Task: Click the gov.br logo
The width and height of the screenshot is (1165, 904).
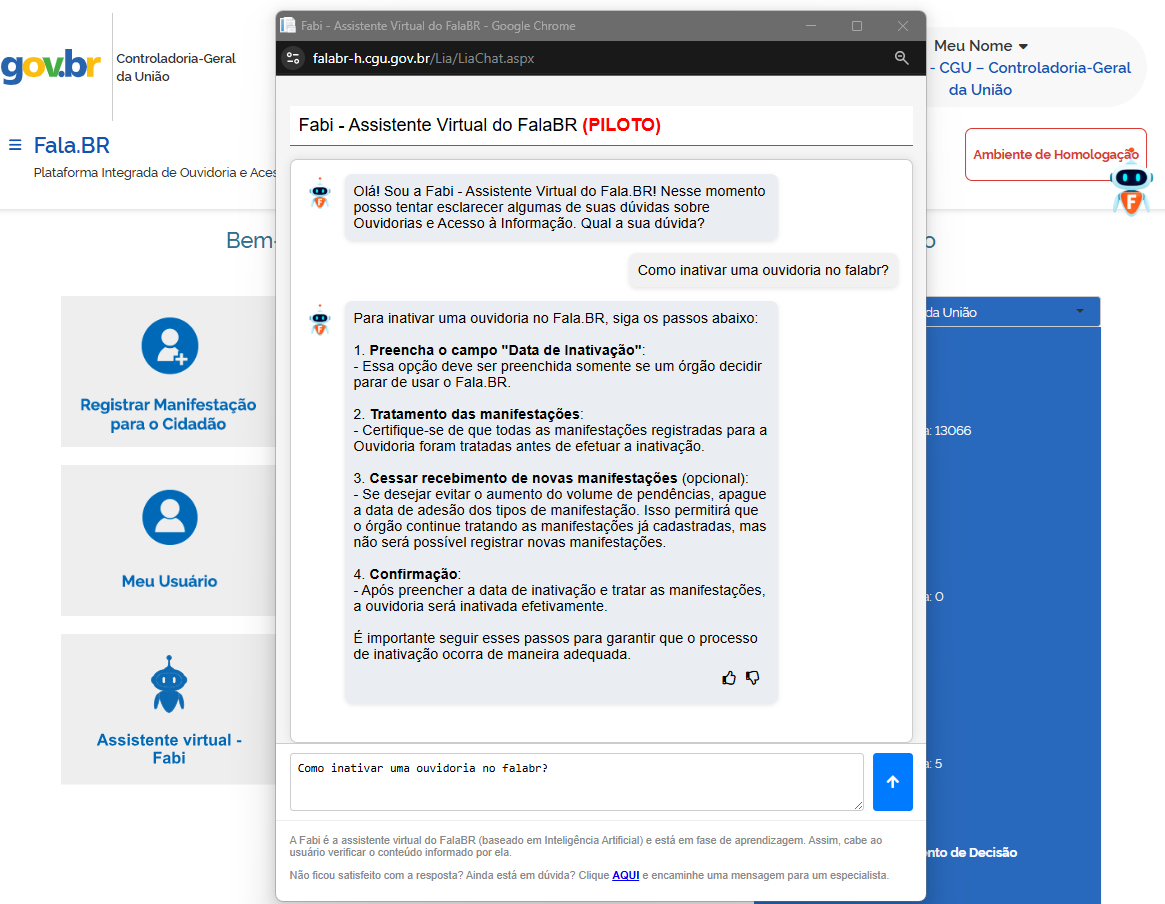Action: pyautogui.click(x=50, y=67)
